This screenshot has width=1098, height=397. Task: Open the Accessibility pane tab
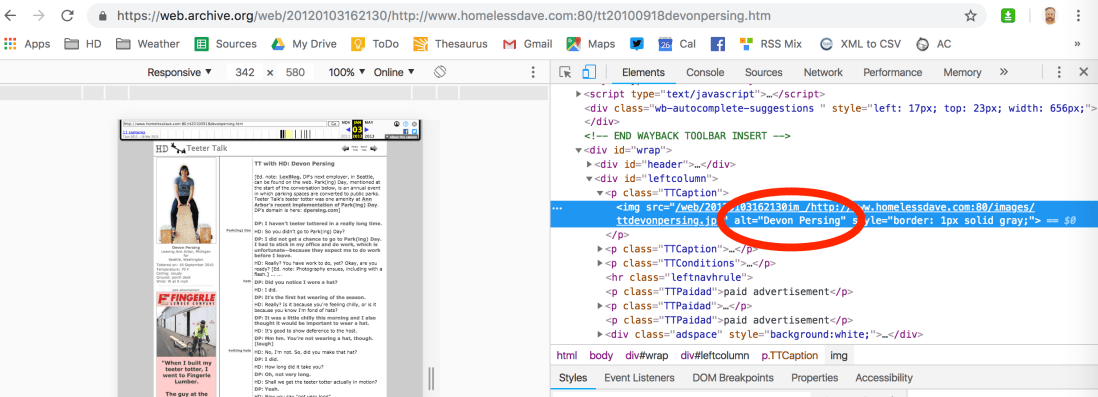tap(884, 377)
